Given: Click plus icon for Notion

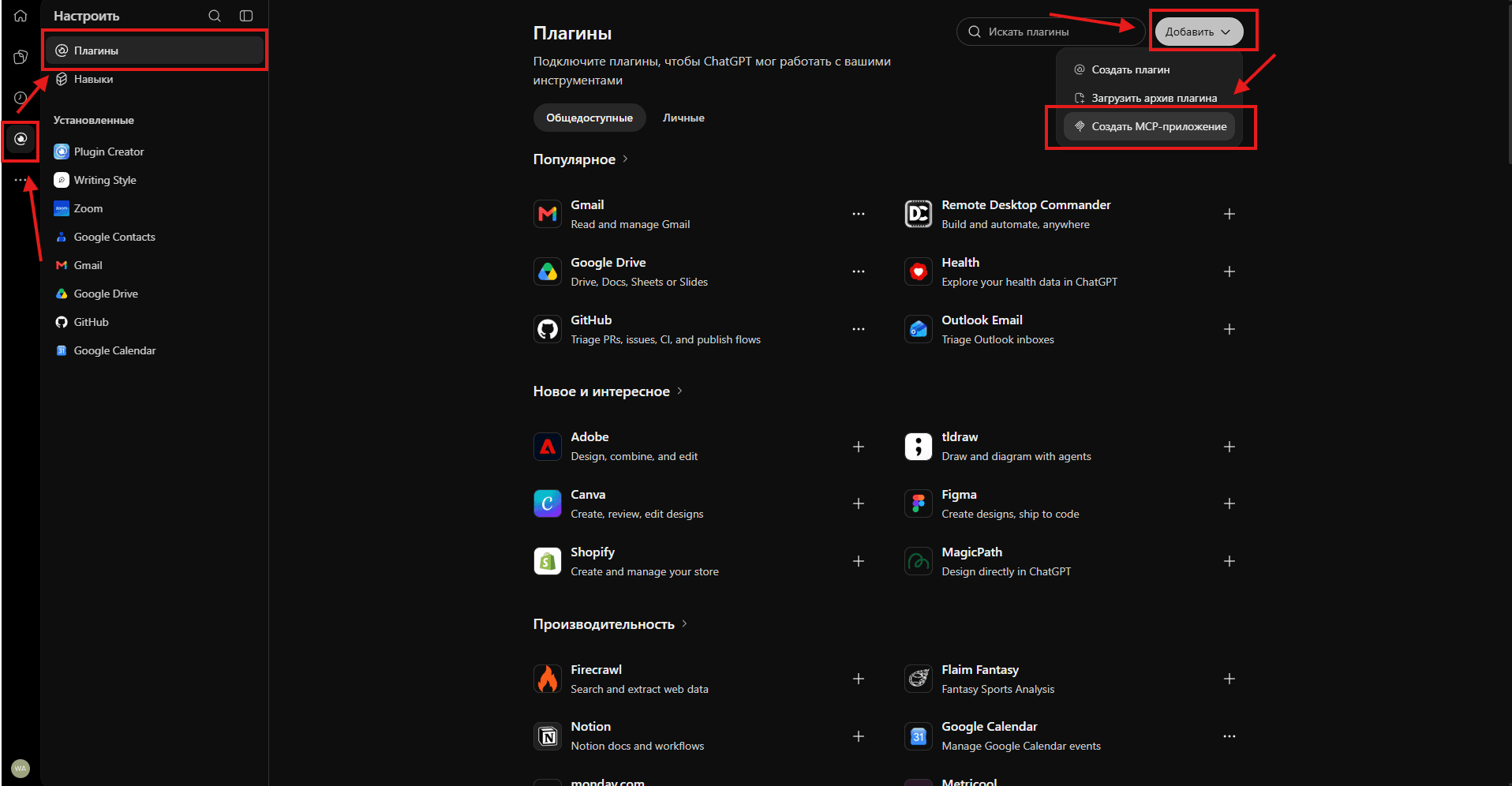Looking at the screenshot, I should click(859, 736).
